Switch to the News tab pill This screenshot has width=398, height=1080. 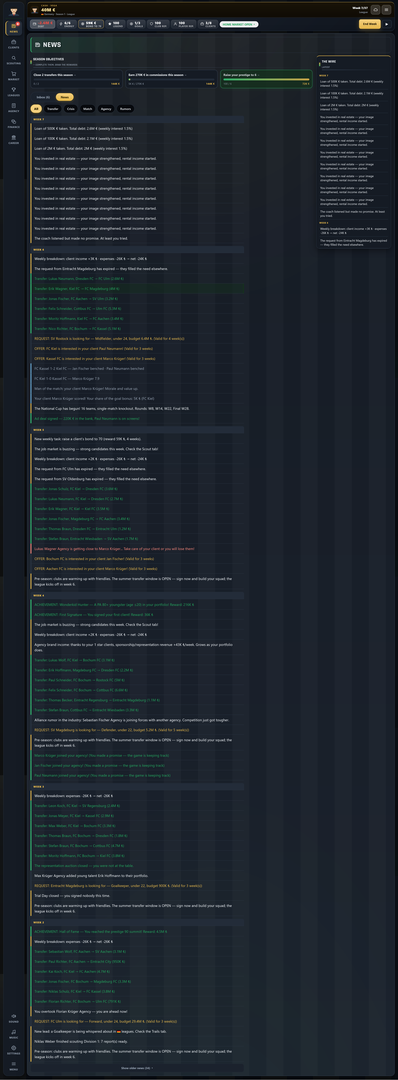[65, 97]
